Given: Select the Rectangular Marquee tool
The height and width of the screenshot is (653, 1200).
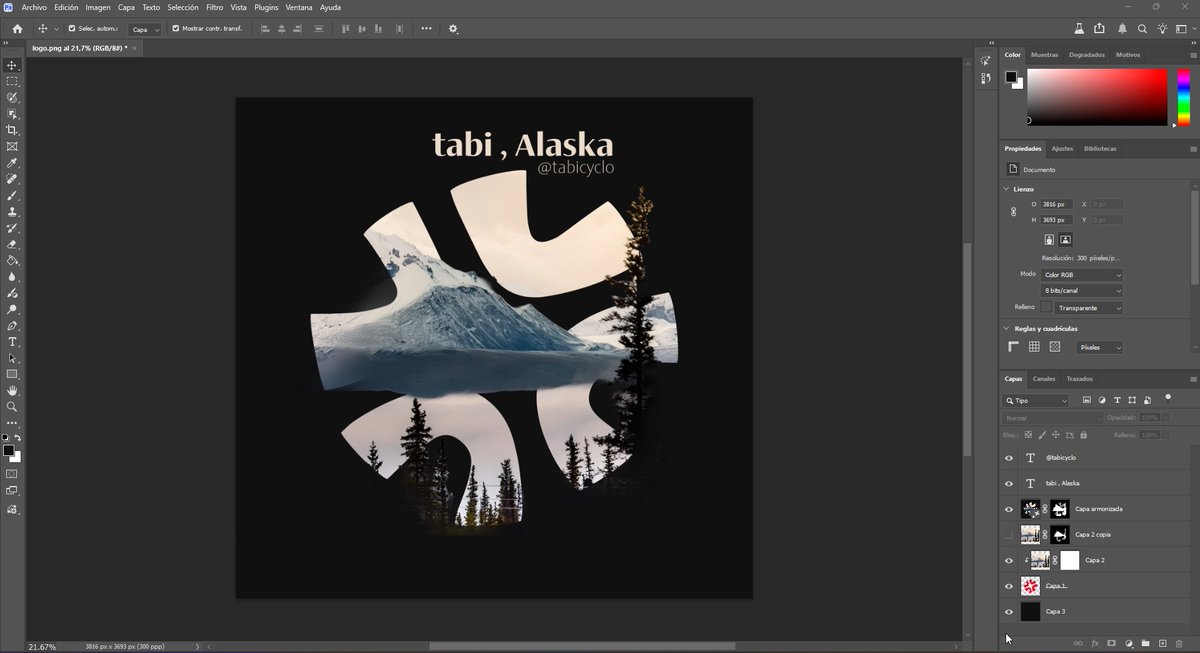Looking at the screenshot, I should 12,81.
